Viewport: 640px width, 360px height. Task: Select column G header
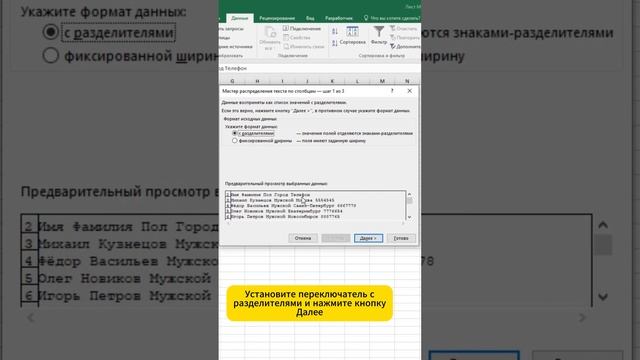click(232, 81)
